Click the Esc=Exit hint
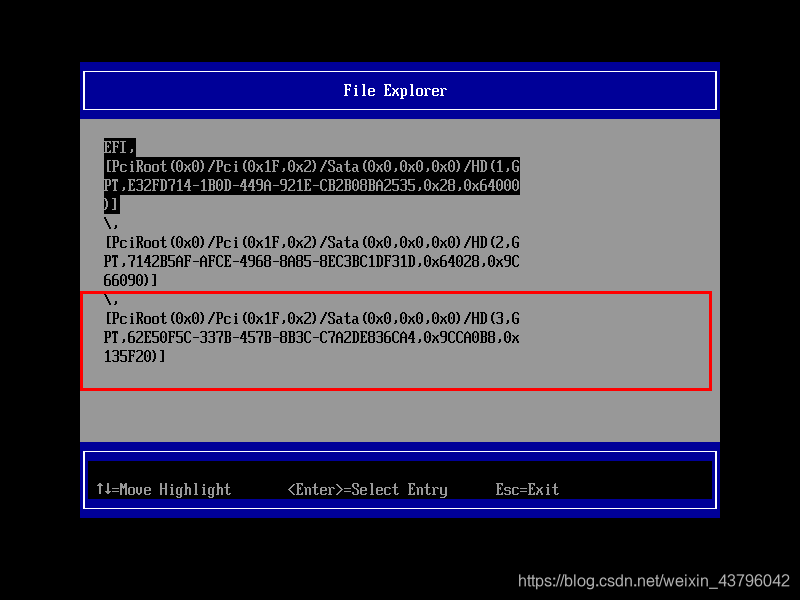Screen dimensions: 800x600 tap(527, 490)
